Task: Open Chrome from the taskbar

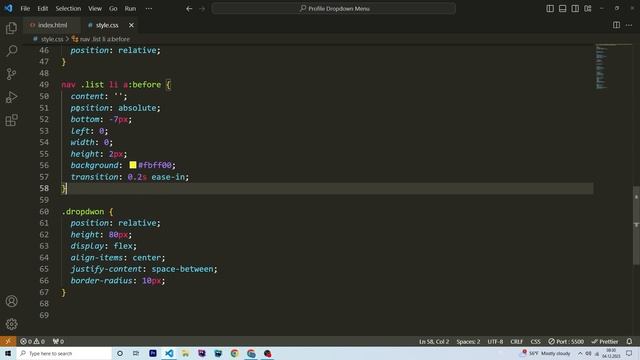Action: click(x=234, y=353)
